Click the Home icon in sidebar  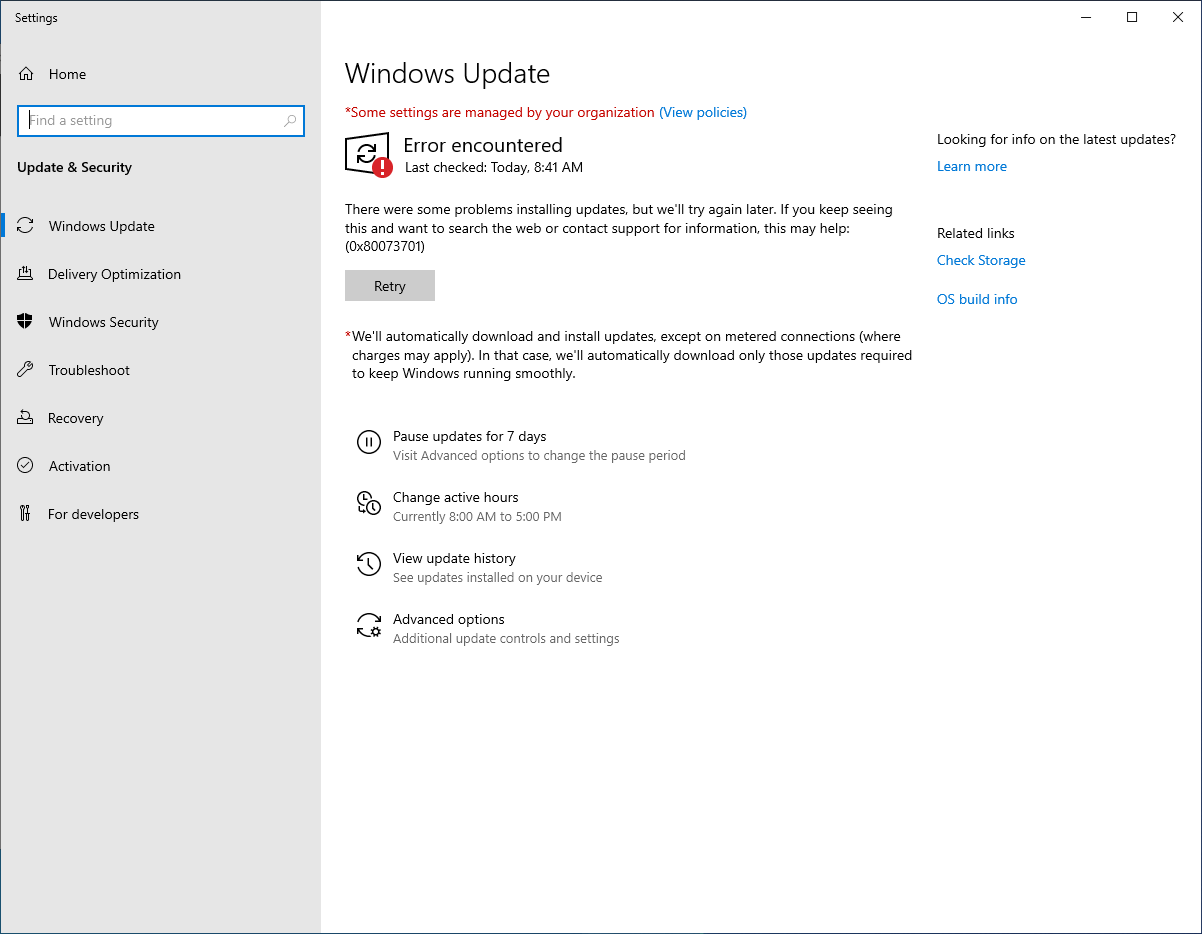[x=26, y=74]
